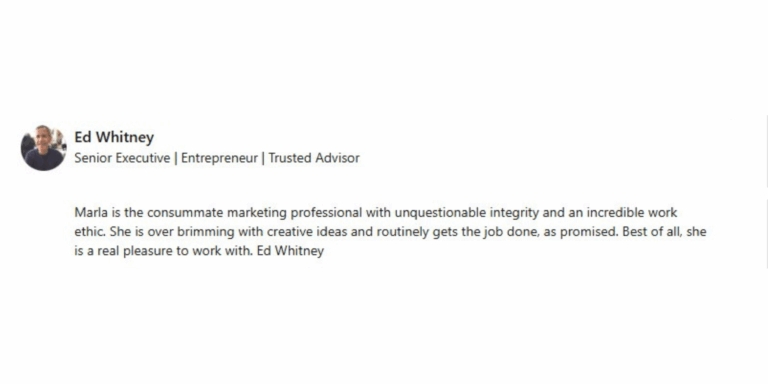Click the word Entrepreneur in the headline

(x=219, y=158)
